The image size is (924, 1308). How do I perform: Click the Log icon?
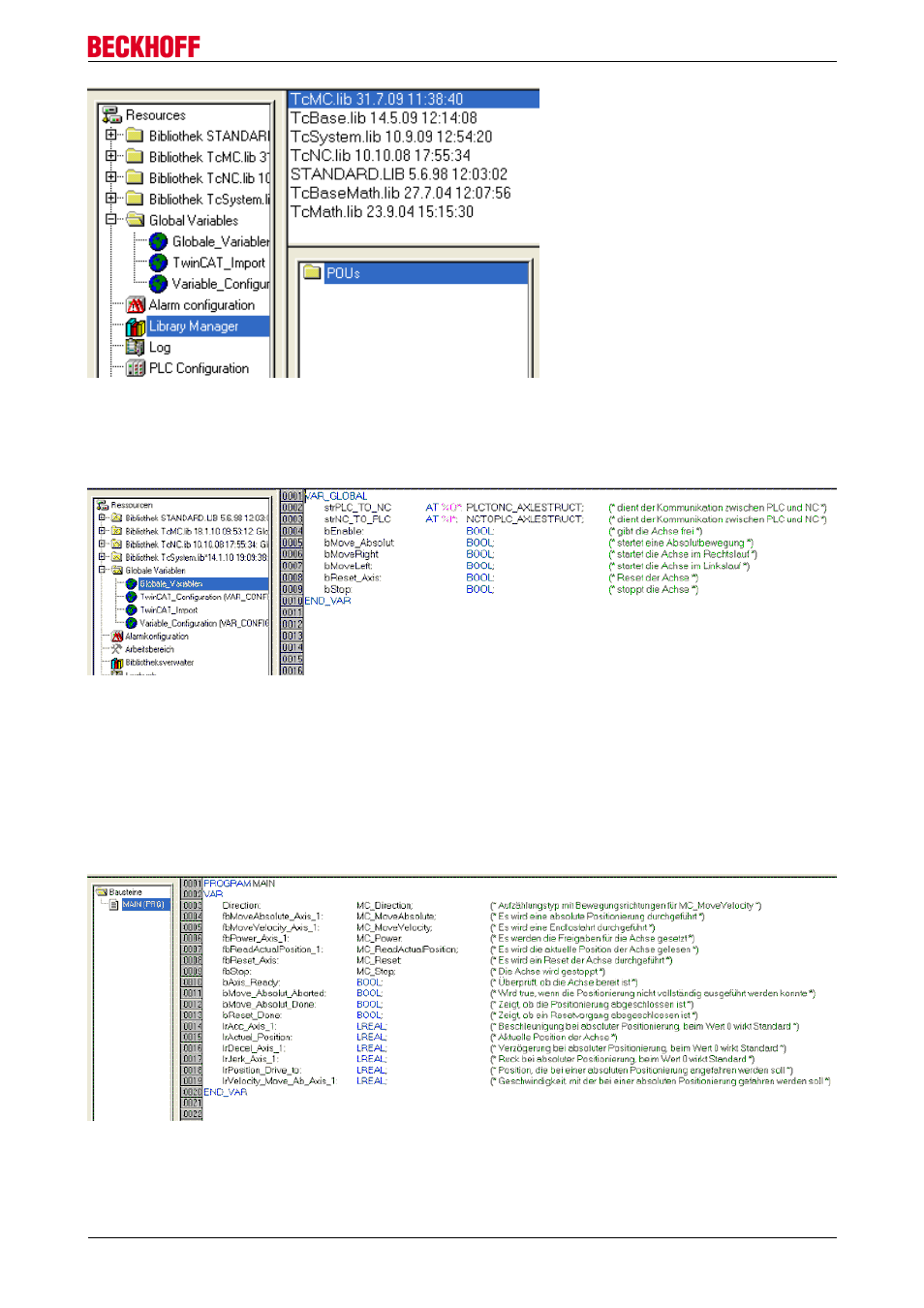pyautogui.click(x=136, y=347)
